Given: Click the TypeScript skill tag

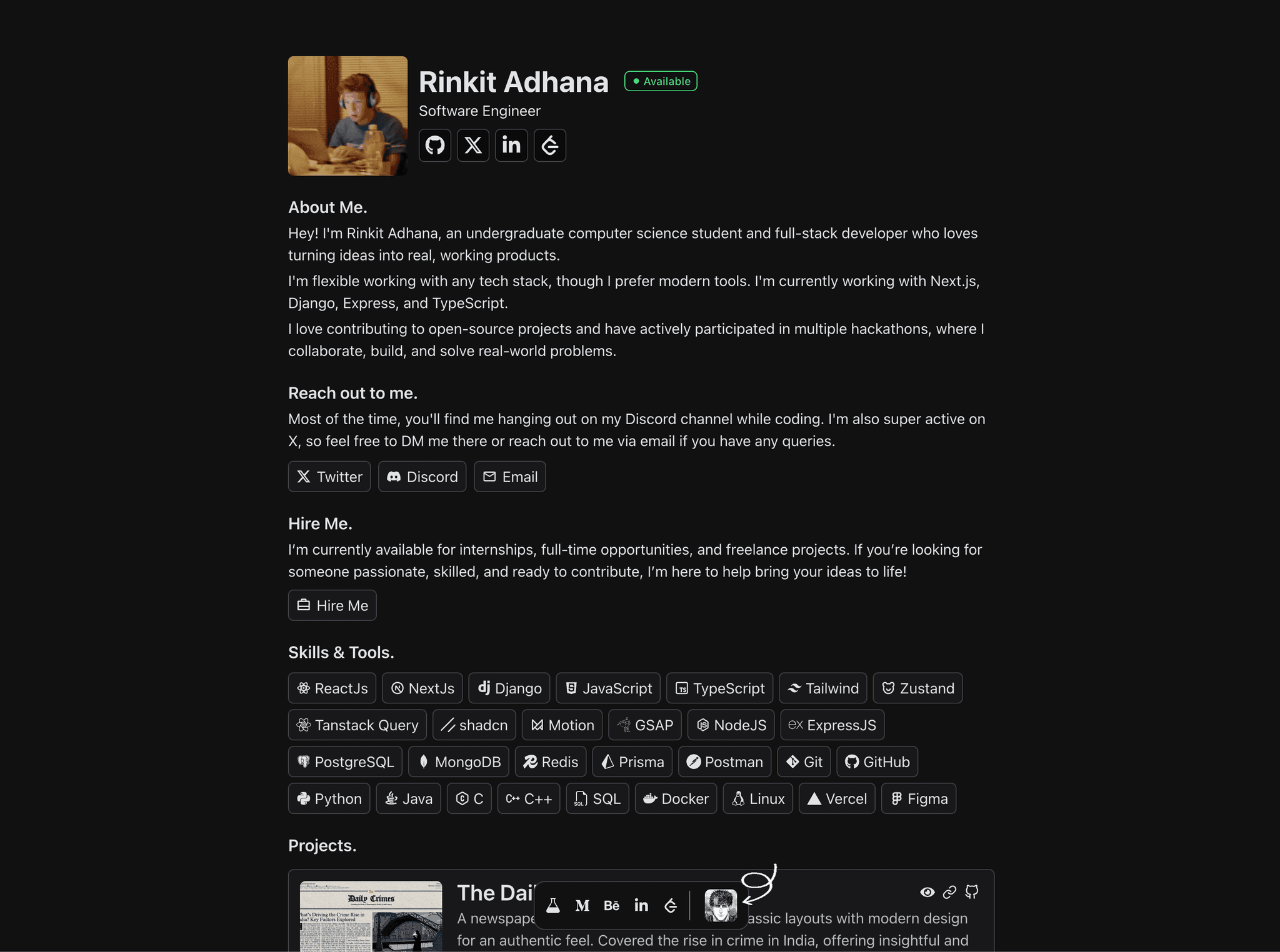Looking at the screenshot, I should [720, 688].
